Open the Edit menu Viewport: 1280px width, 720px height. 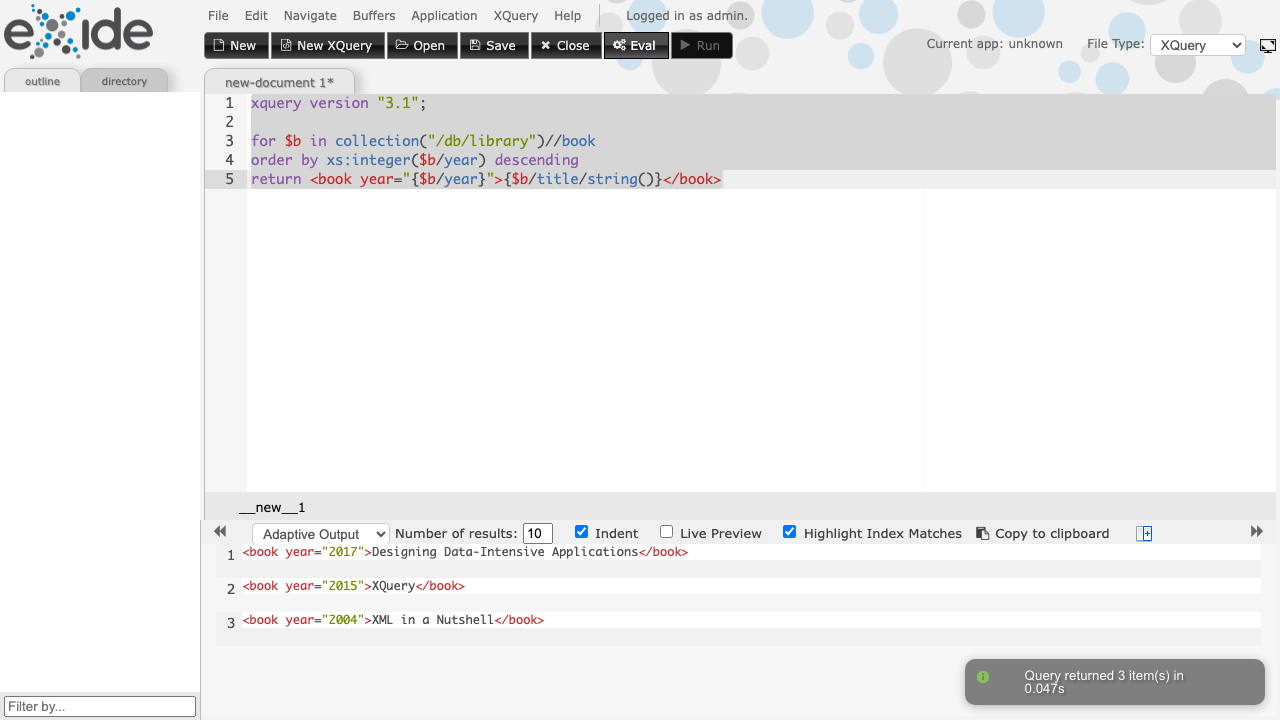coord(256,16)
